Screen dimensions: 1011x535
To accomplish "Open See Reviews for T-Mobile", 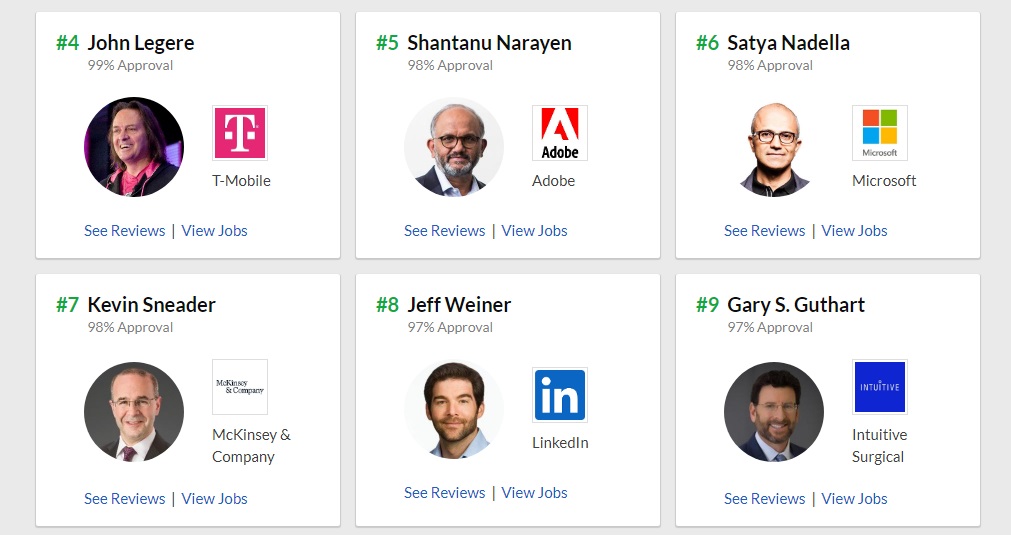I will pos(124,231).
